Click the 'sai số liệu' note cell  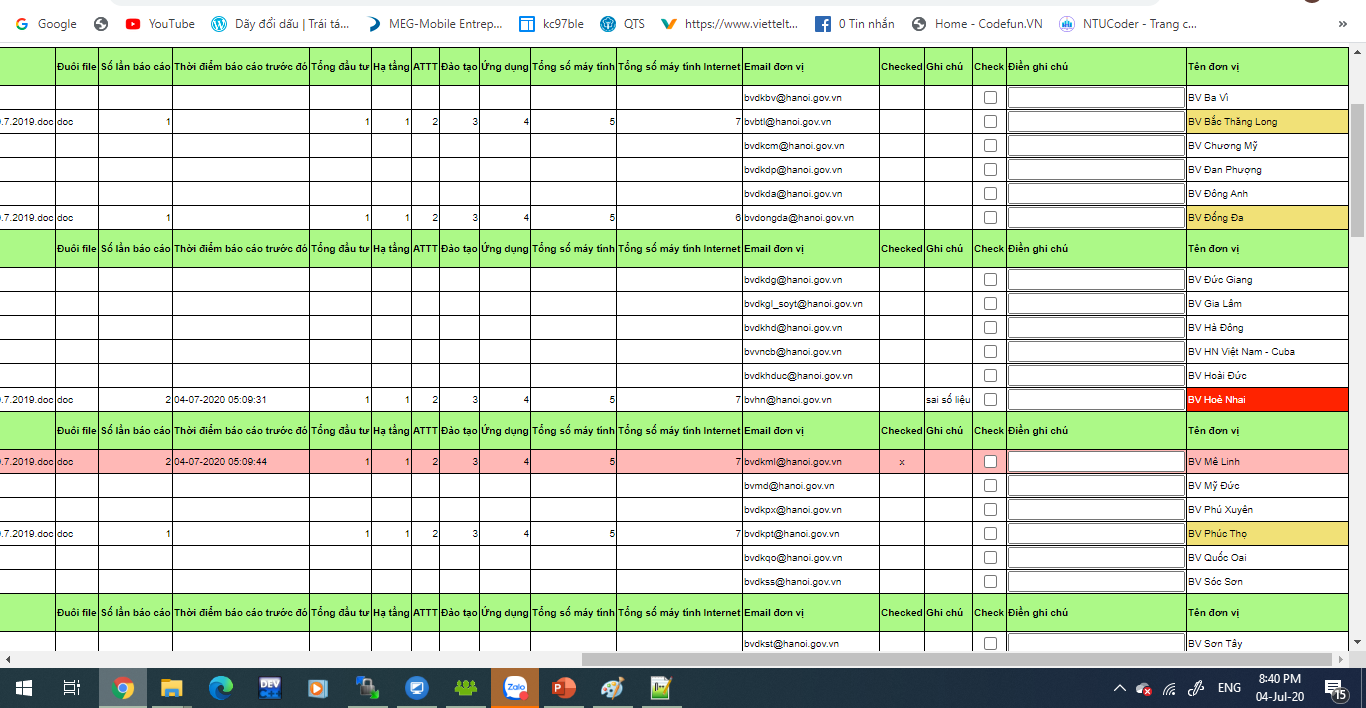click(x=948, y=400)
